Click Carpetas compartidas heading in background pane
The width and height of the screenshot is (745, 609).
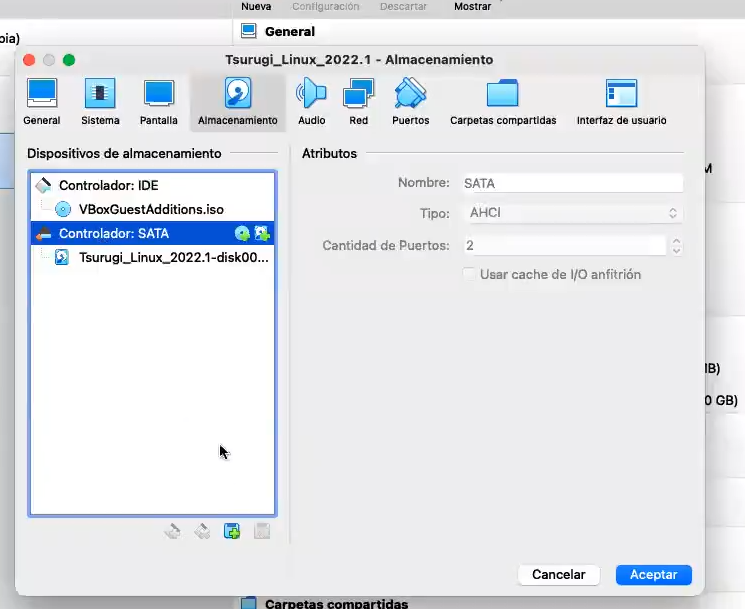tap(336, 604)
